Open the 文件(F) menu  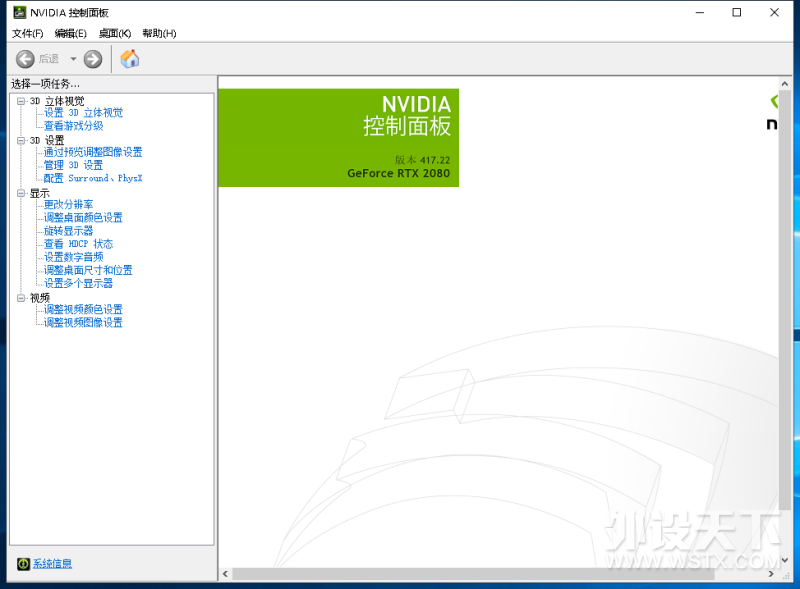[x=28, y=33]
